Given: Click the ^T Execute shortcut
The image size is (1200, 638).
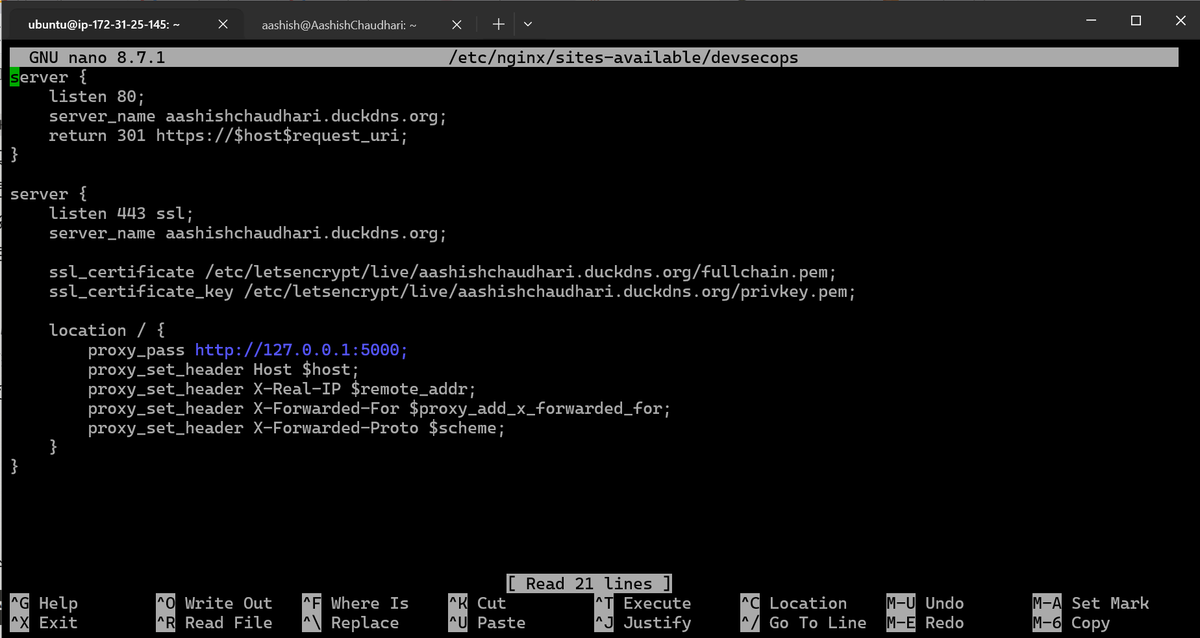Looking at the screenshot, I should click(x=643, y=603).
